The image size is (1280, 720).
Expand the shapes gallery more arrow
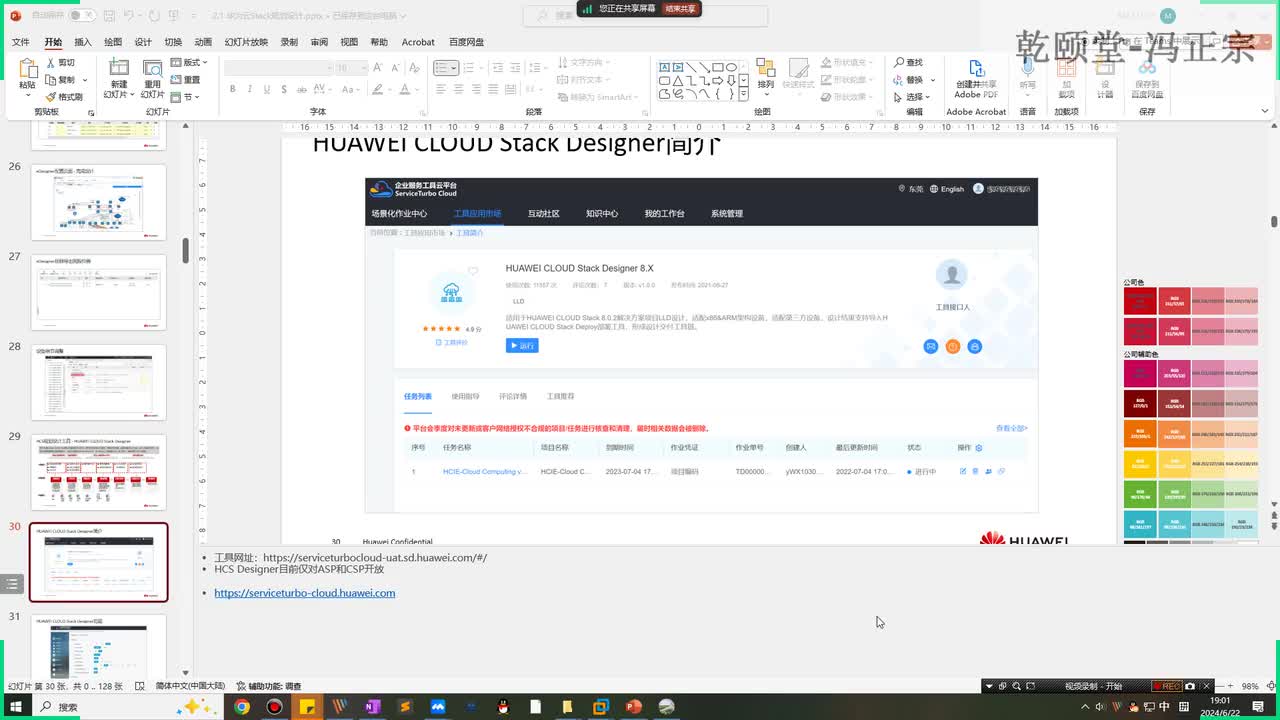tap(743, 94)
